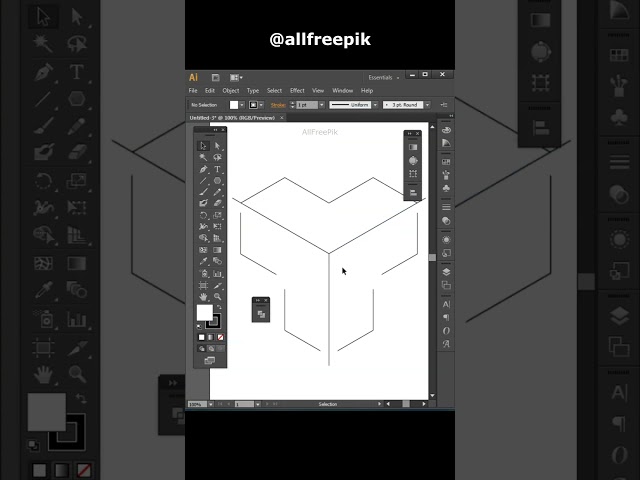Screen dimensions: 640x480
Task: Select the Gradient tool in tools panel
Action: [218, 250]
